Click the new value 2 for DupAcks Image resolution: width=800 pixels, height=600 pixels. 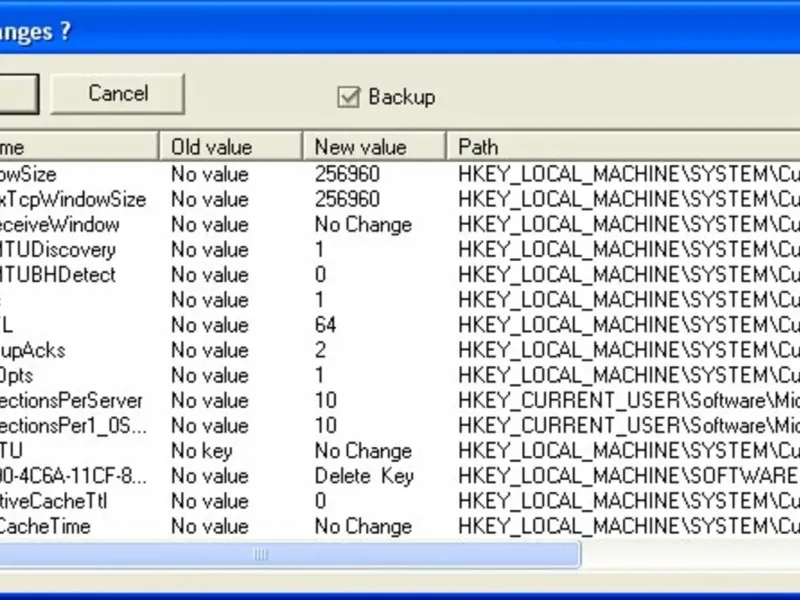[x=320, y=350]
